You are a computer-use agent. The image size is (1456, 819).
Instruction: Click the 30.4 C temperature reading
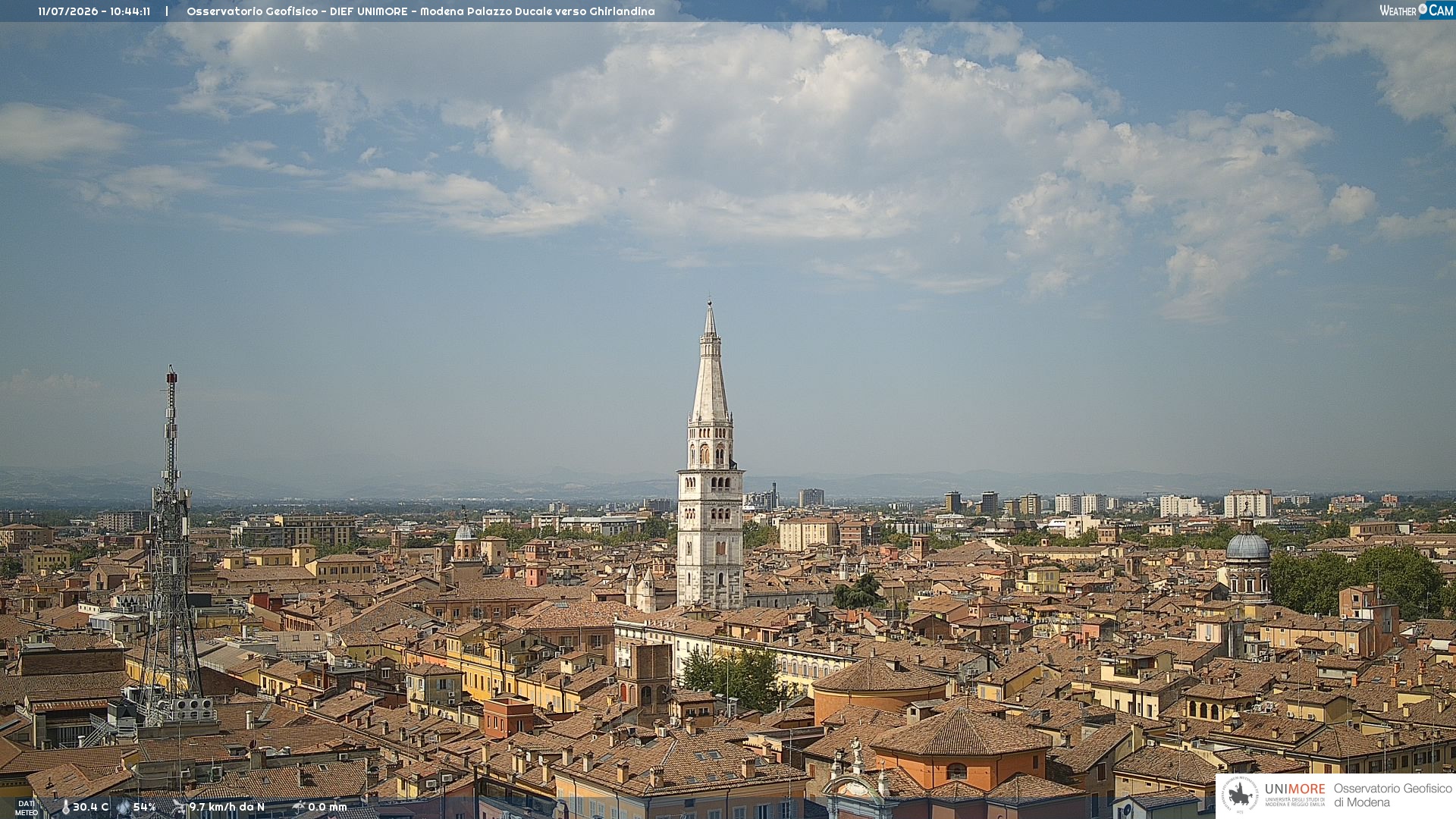pyautogui.click(x=90, y=808)
